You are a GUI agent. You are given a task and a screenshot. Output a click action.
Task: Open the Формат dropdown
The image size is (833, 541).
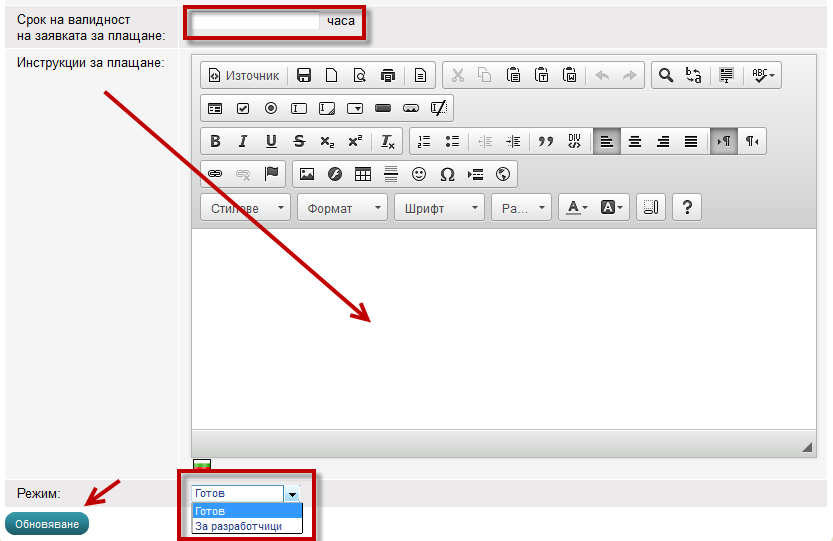pyautogui.click(x=346, y=208)
